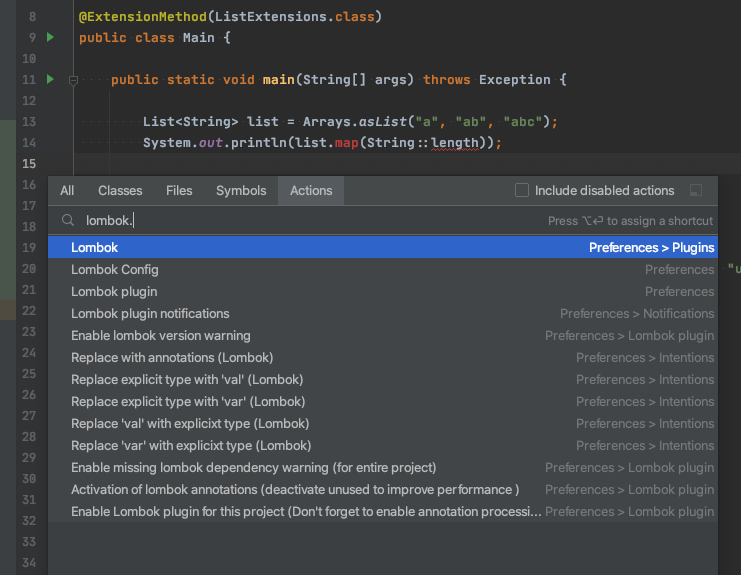Click the red map method call
The image size is (741, 575).
(x=346, y=142)
